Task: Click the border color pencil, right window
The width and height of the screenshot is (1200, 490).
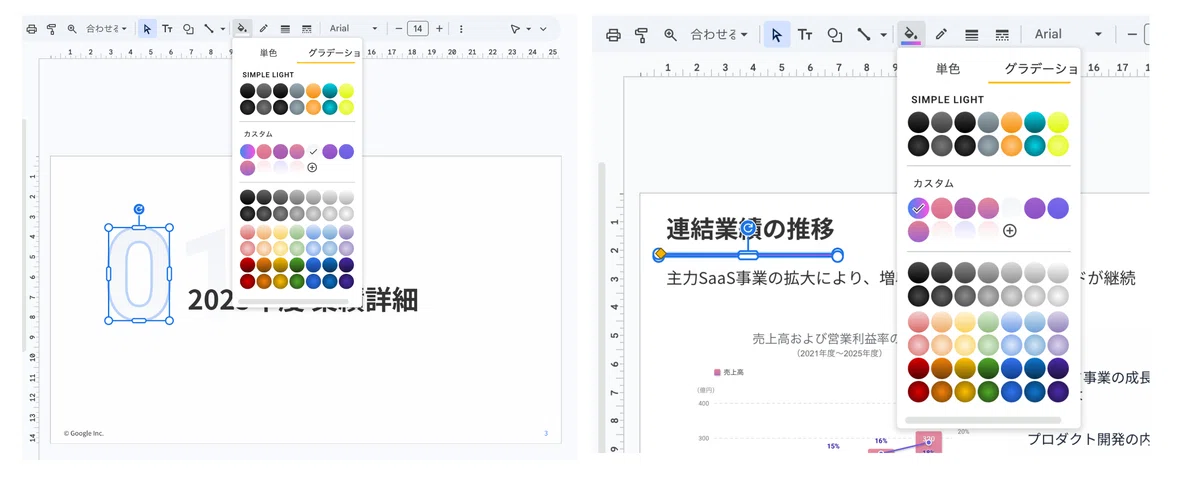Action: tap(941, 34)
